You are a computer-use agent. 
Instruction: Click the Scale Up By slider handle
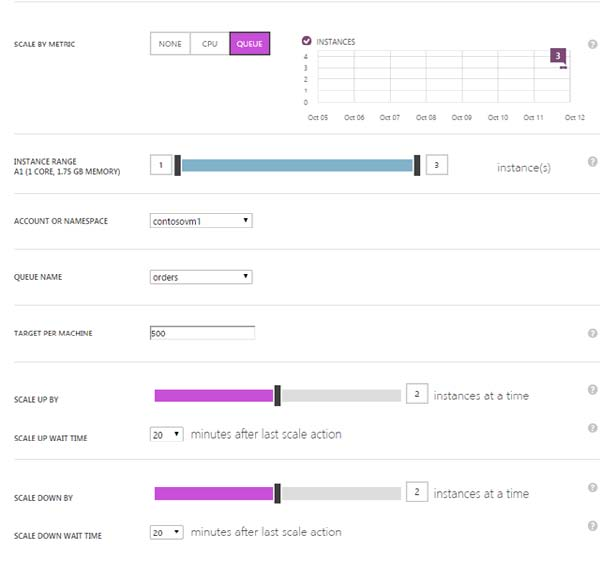tap(277, 396)
